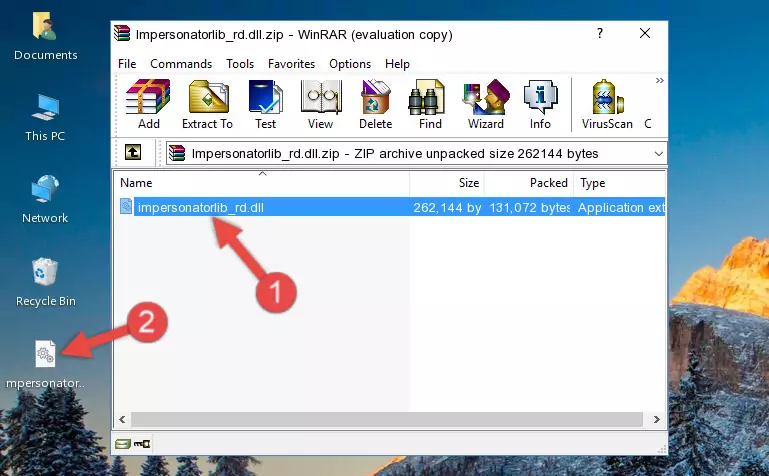This screenshot has width=769, height=476.
Task: Expand hidden toolbar items chevron
Action: tap(660, 80)
